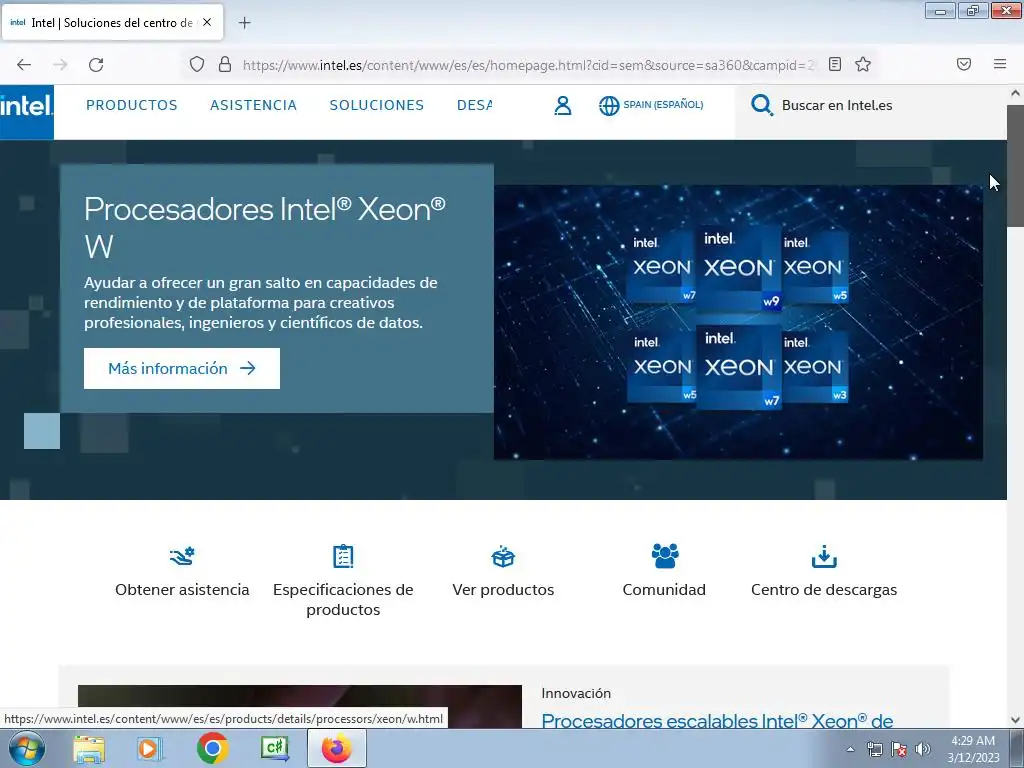Open a new tab with plus button
This screenshot has height=768, width=1024.
(244, 23)
